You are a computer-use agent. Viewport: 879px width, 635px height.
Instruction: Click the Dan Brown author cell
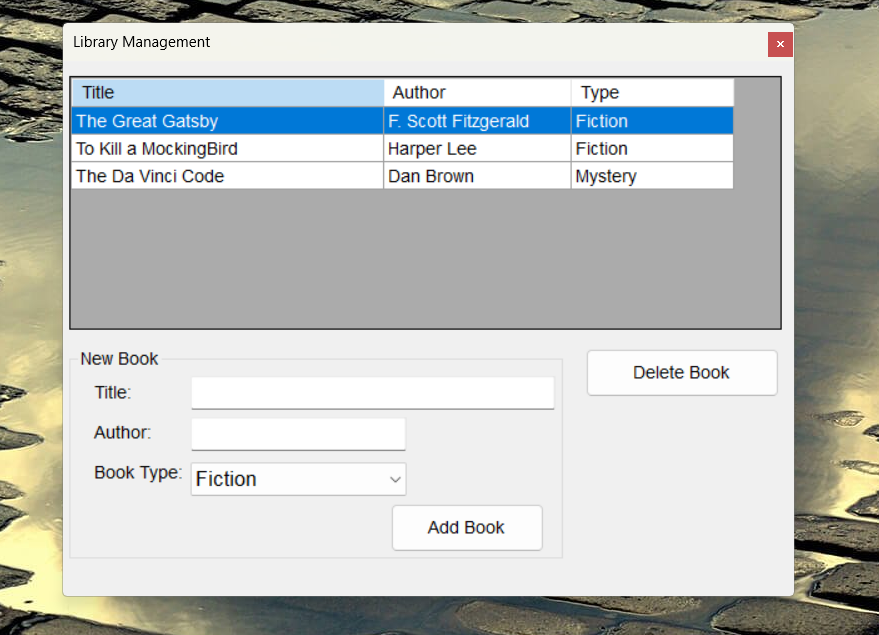coord(477,176)
